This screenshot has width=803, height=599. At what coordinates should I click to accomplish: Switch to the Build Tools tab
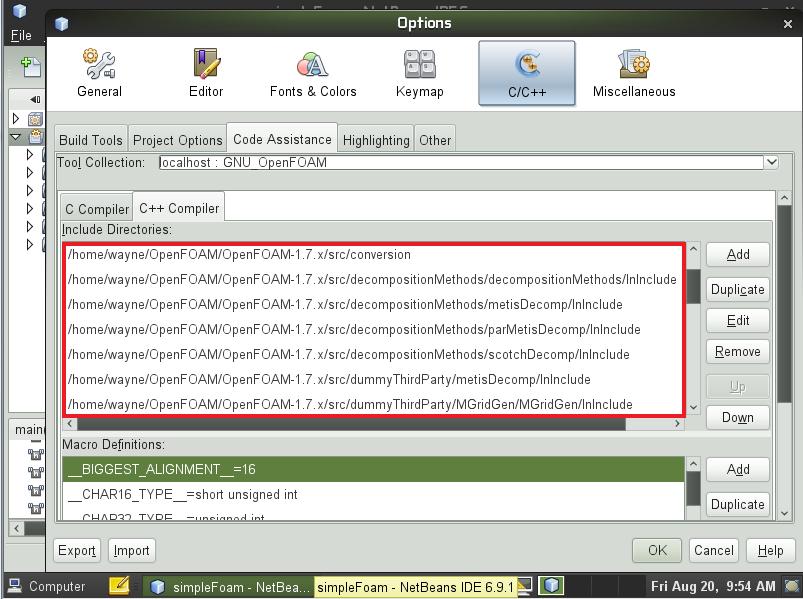(x=91, y=140)
